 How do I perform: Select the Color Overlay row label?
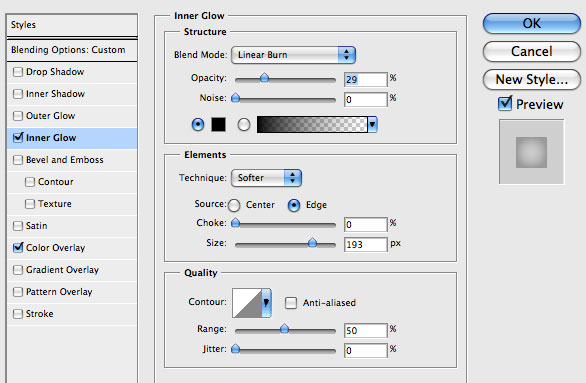tap(56, 248)
